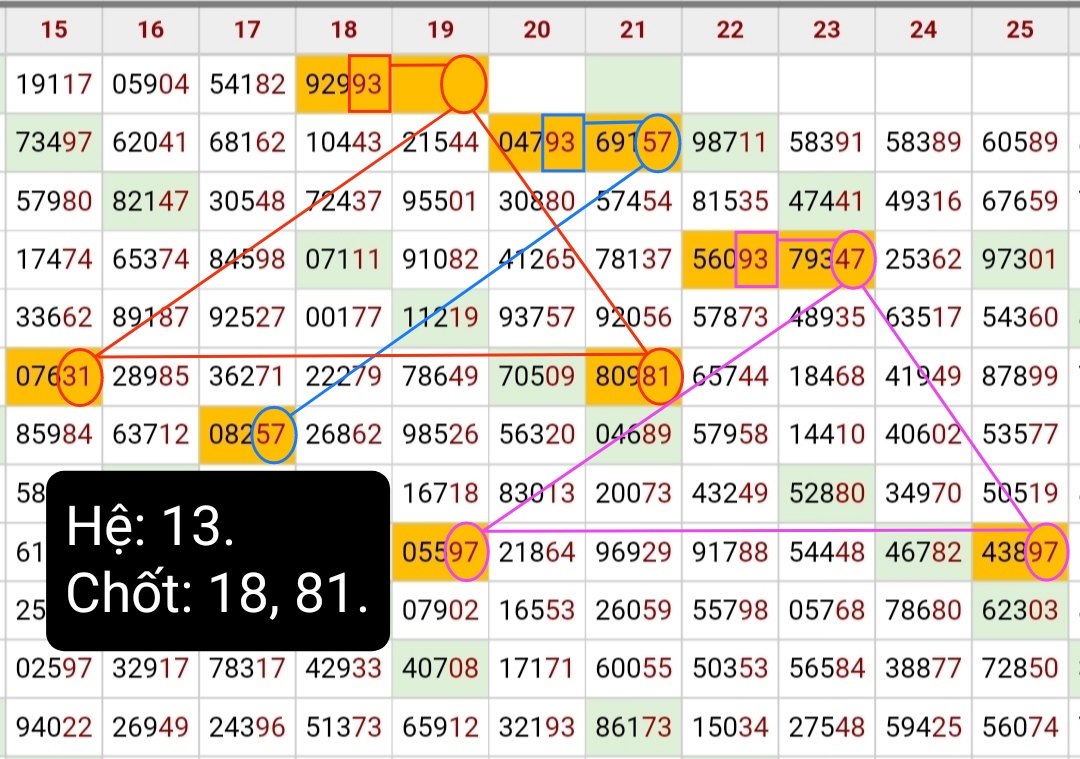The width and height of the screenshot is (1080, 759).
Task: Select the cell 91788
Action: (x=730, y=552)
